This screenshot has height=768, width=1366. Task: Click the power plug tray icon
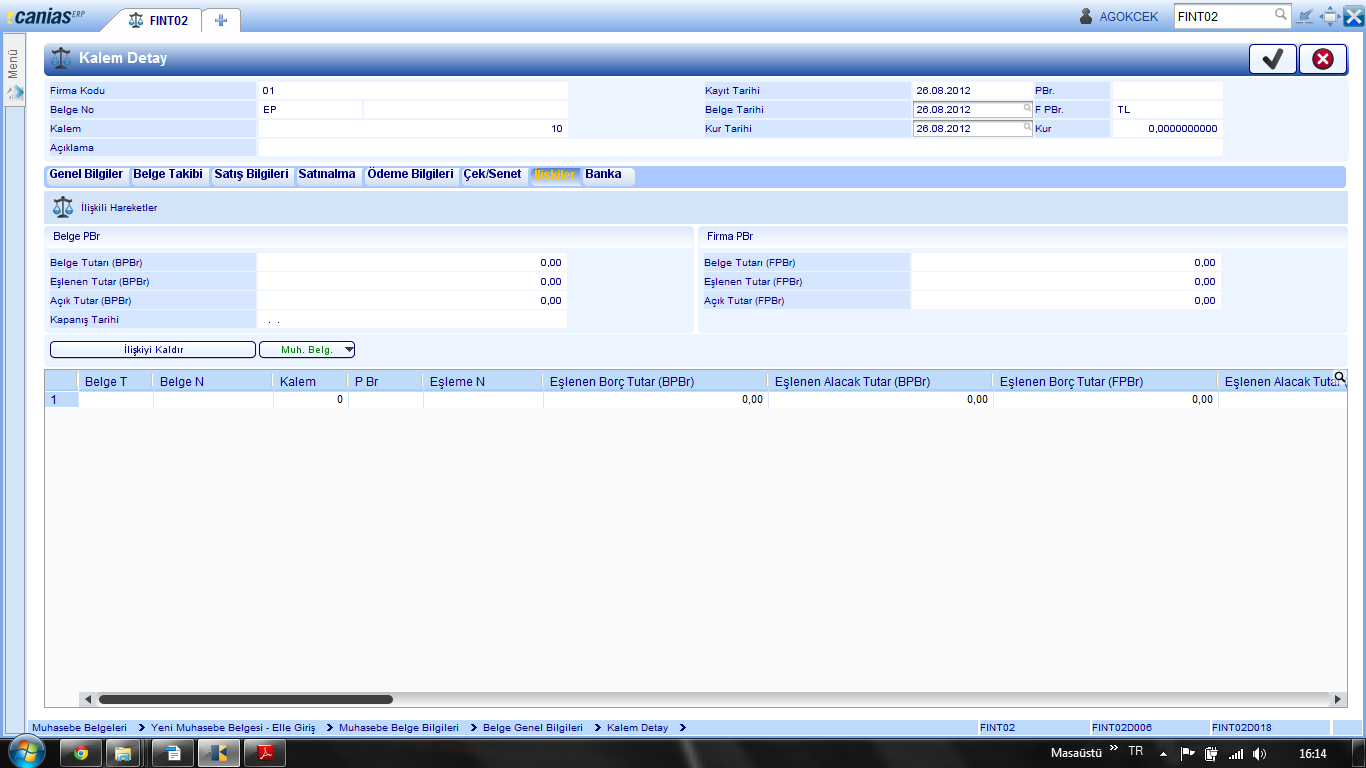coord(1211,753)
